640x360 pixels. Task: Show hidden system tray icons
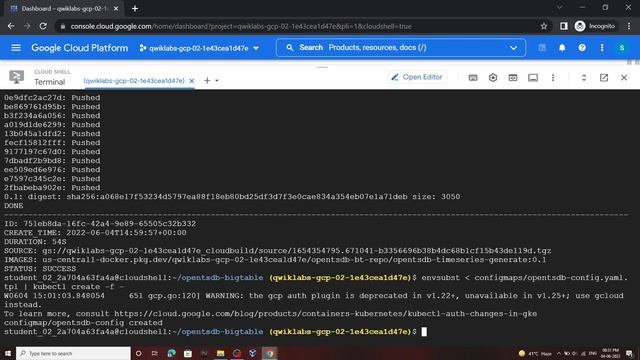pos(559,353)
